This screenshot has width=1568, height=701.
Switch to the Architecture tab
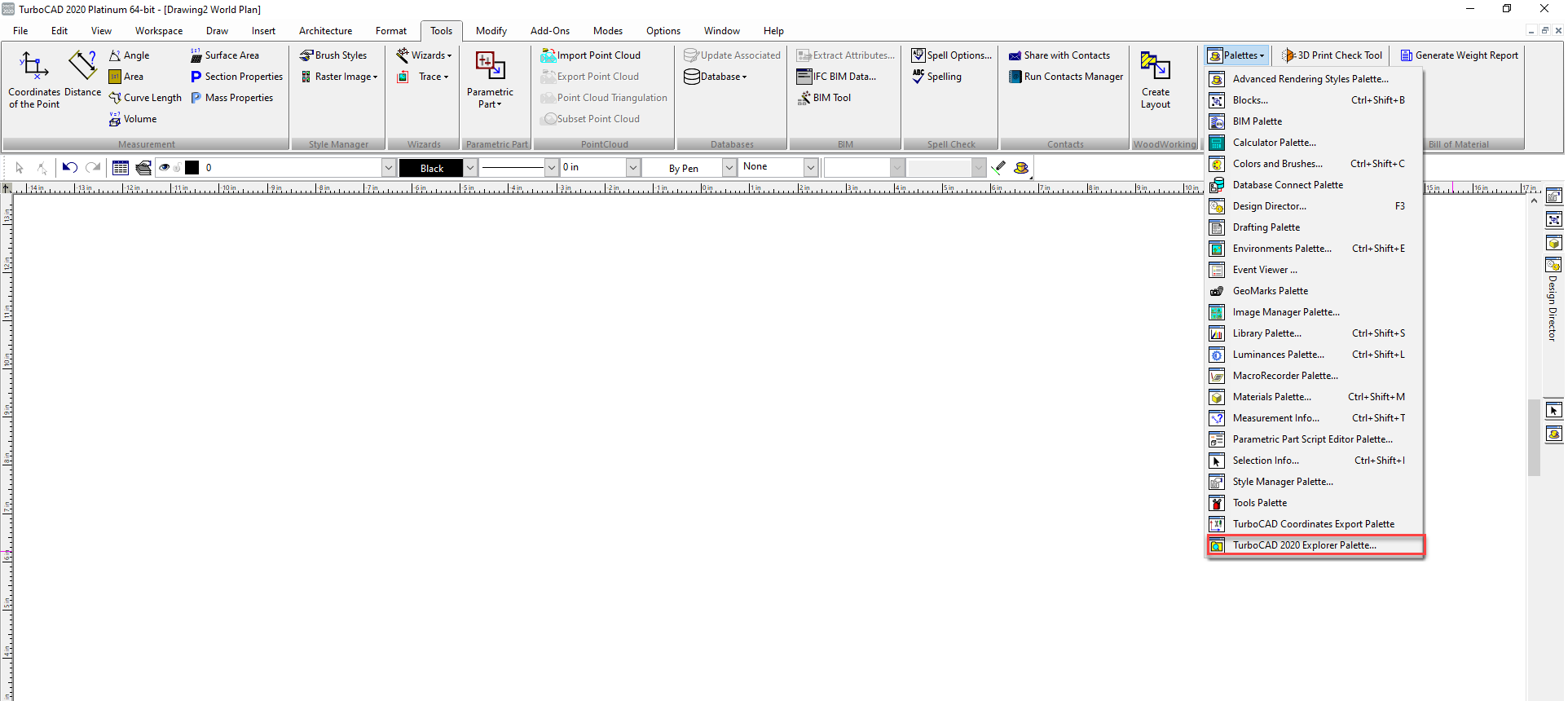click(325, 31)
